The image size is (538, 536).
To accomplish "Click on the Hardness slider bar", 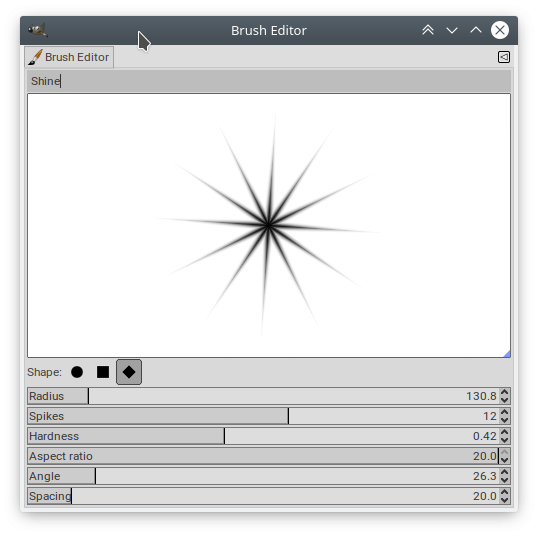I will pos(264,436).
